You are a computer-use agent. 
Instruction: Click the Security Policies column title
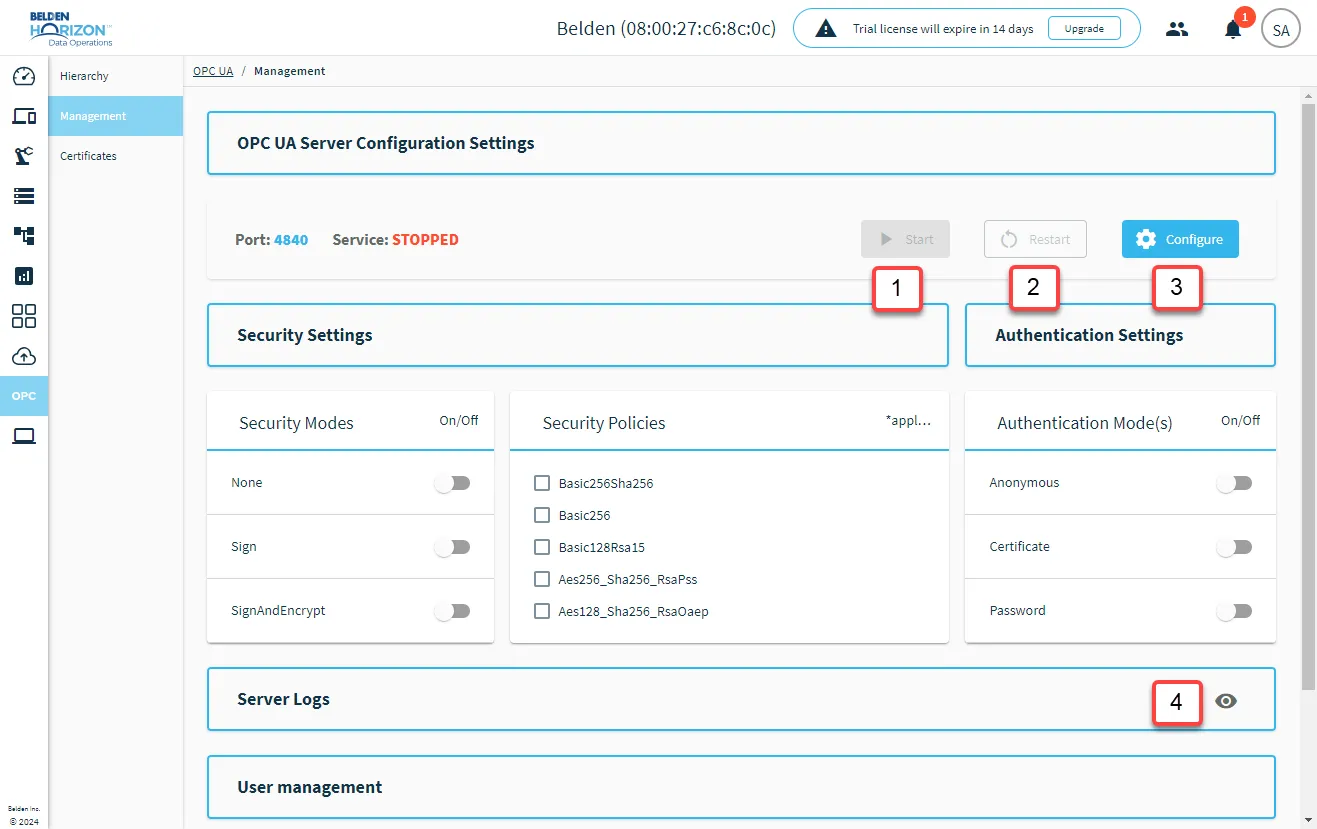(604, 423)
